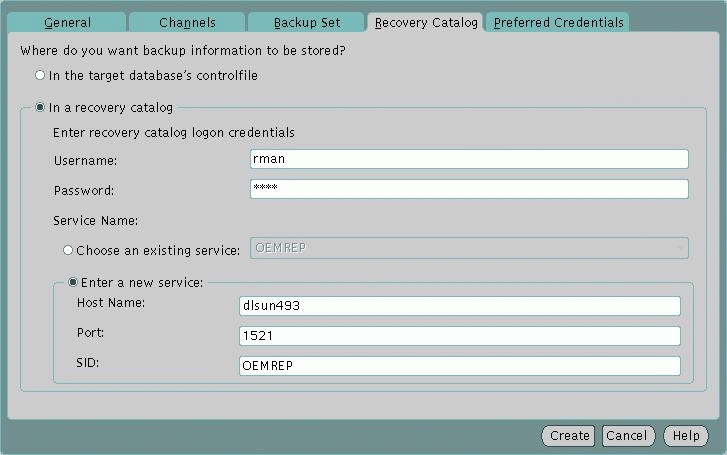
Task: Click the Username field containing rman
Action: click(469, 159)
